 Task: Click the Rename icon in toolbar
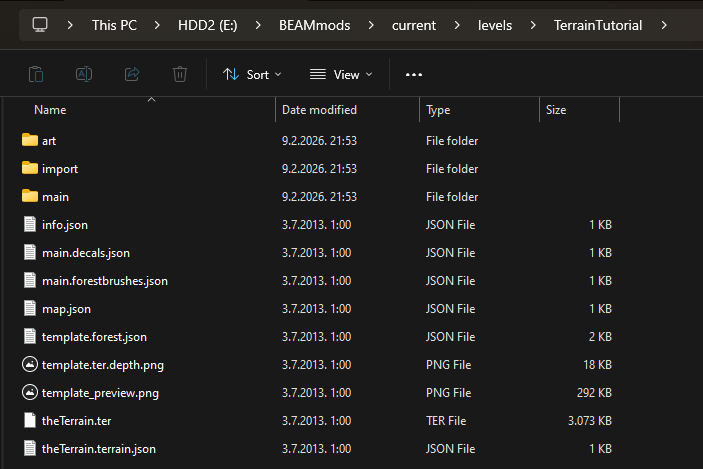click(84, 74)
